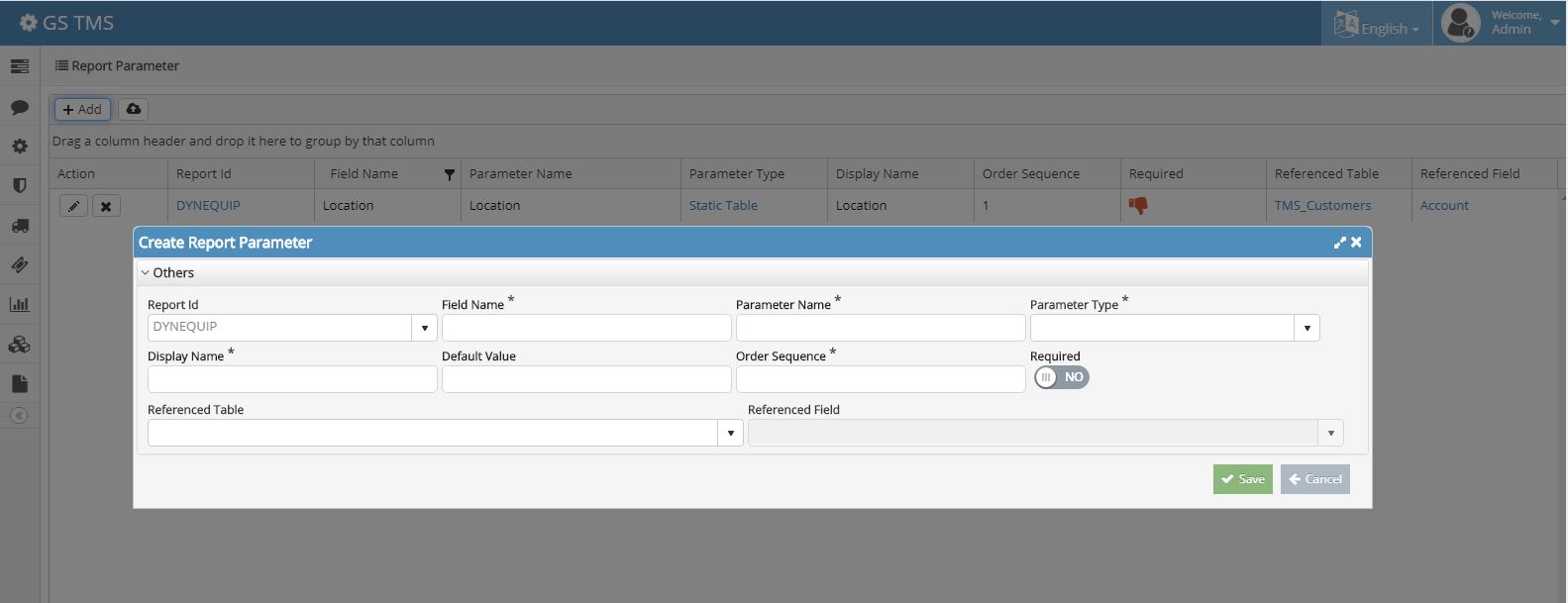This screenshot has height=603, width=1568.
Task: Click the Field Name input field
Action: coord(586,328)
